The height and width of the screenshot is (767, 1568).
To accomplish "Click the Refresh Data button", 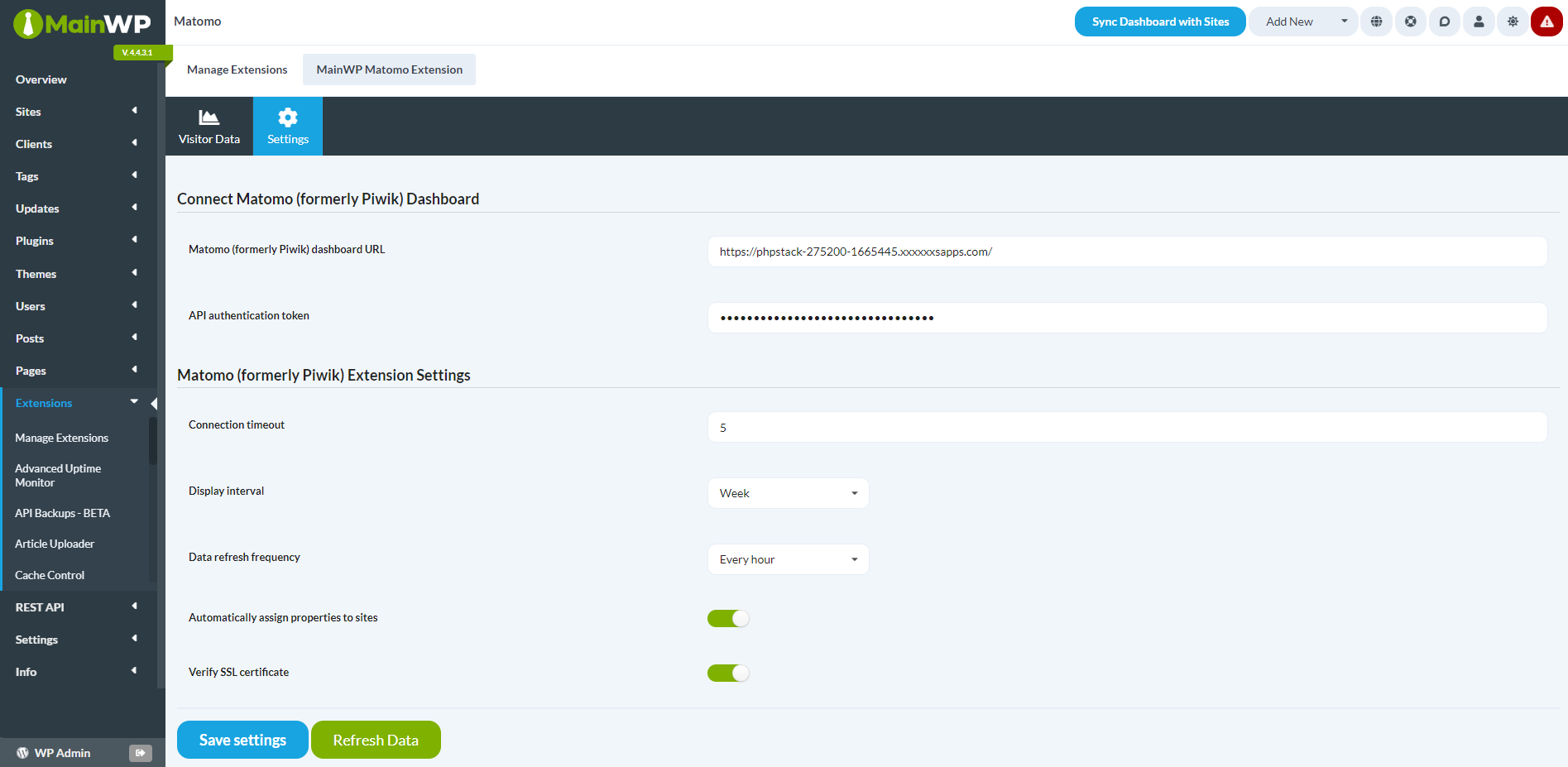I will point(376,740).
